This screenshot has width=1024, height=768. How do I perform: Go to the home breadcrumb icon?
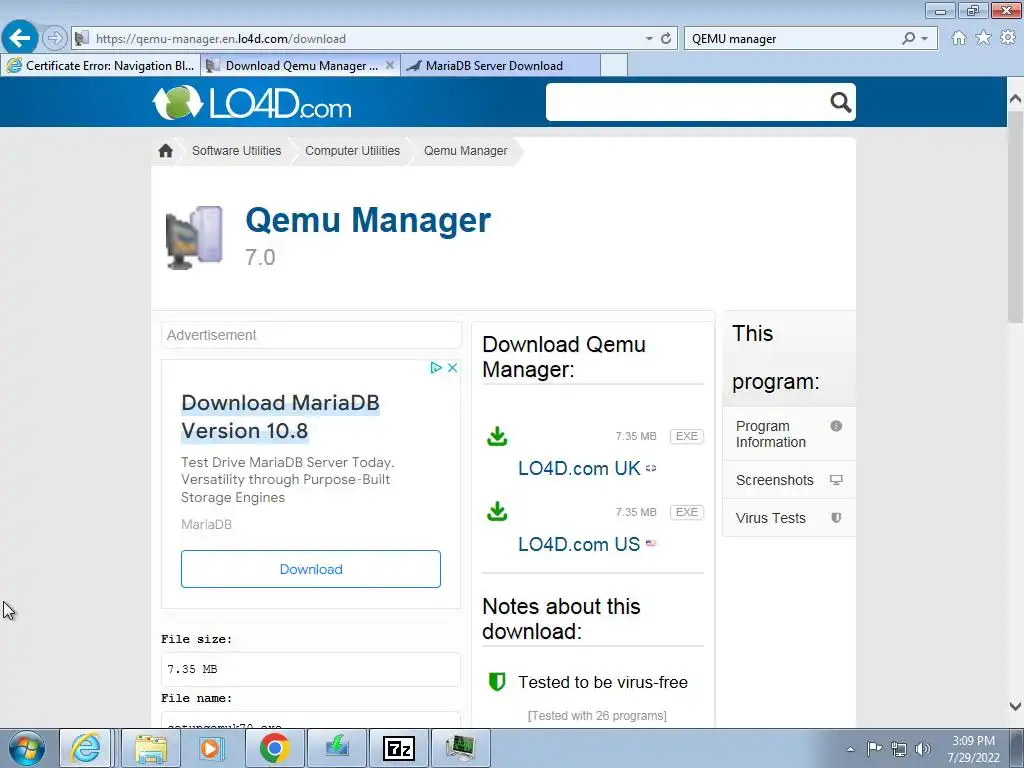pyautogui.click(x=165, y=151)
